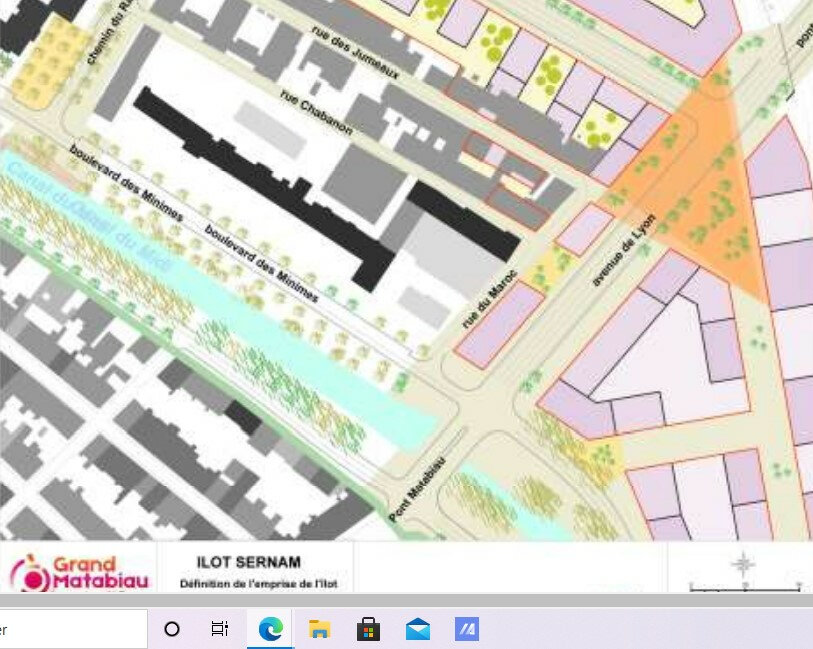The image size is (813, 649).
Task: Click the 'rue du Maroc' label
Action: [x=489, y=299]
